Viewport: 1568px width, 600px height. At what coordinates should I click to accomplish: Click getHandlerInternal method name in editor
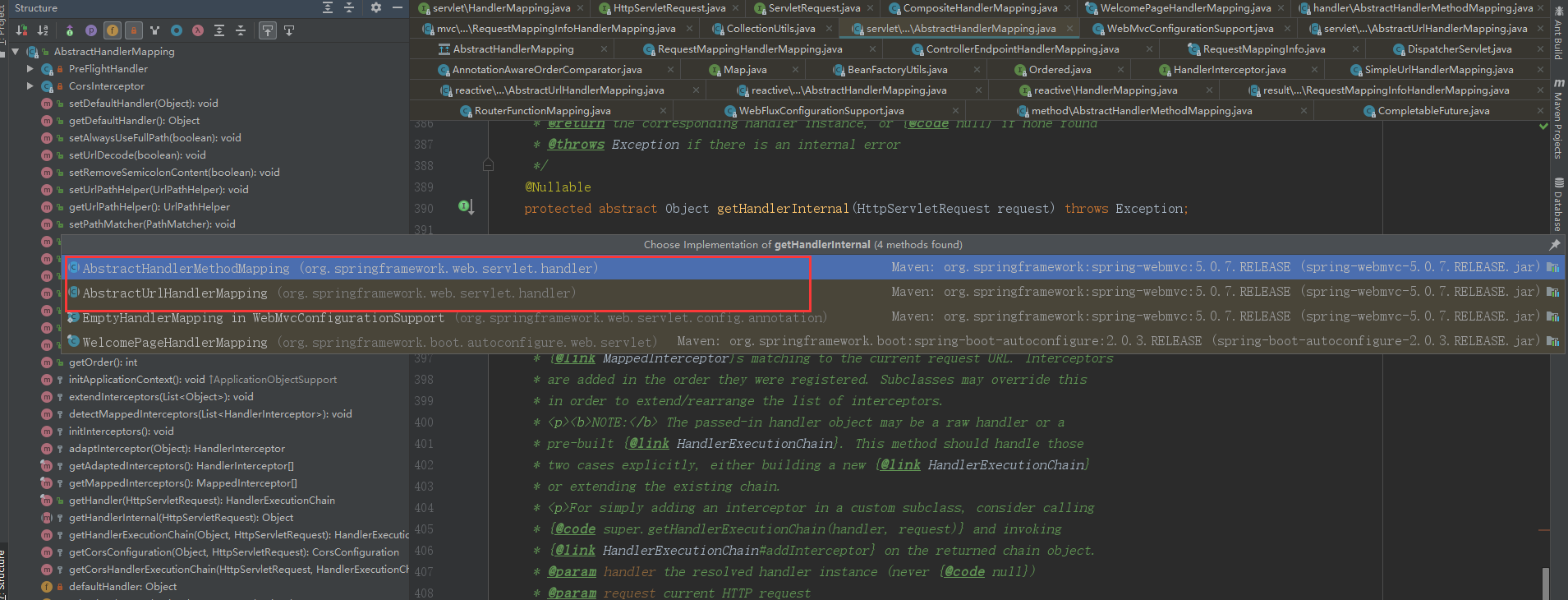[x=783, y=209]
